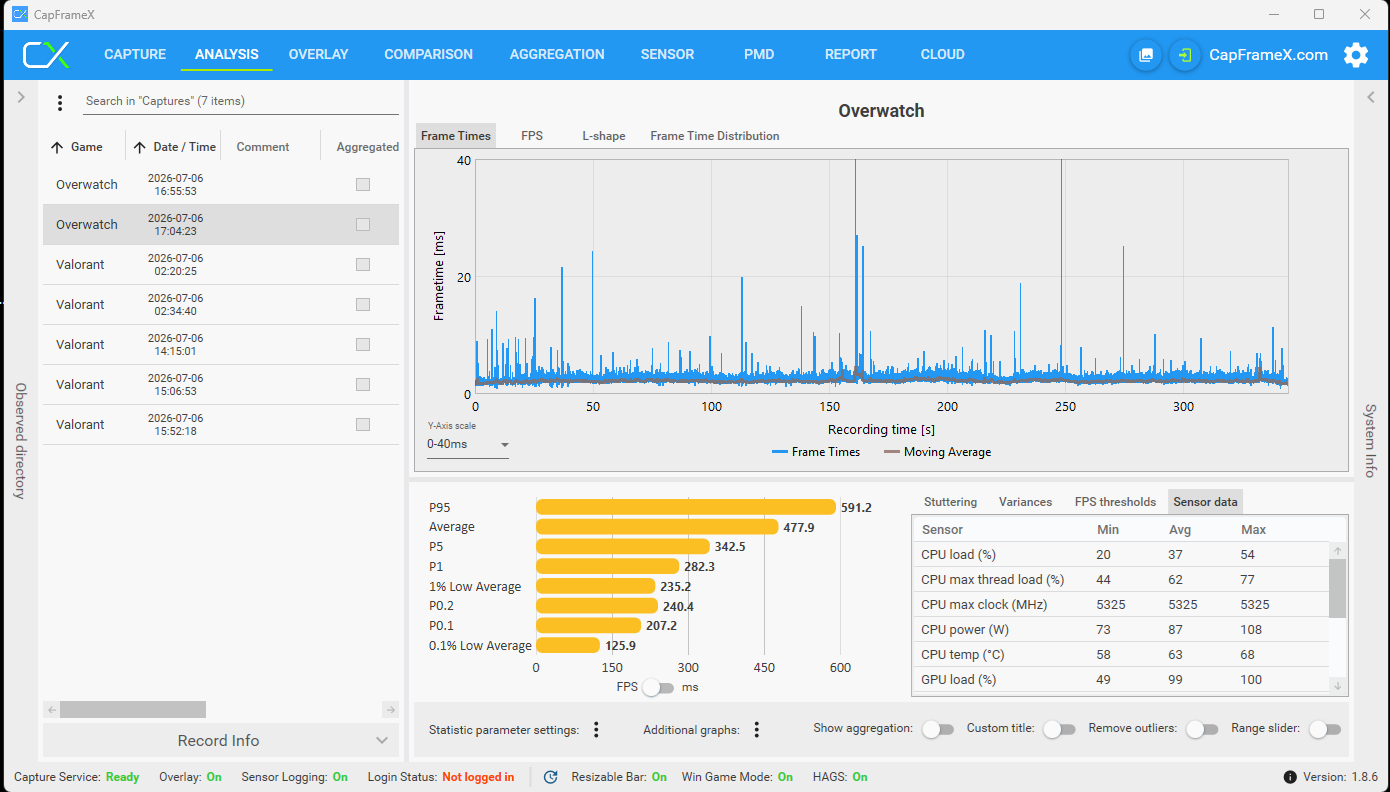Open Statistic parameter settings three-dot menu
1390x792 pixels.
(x=596, y=730)
